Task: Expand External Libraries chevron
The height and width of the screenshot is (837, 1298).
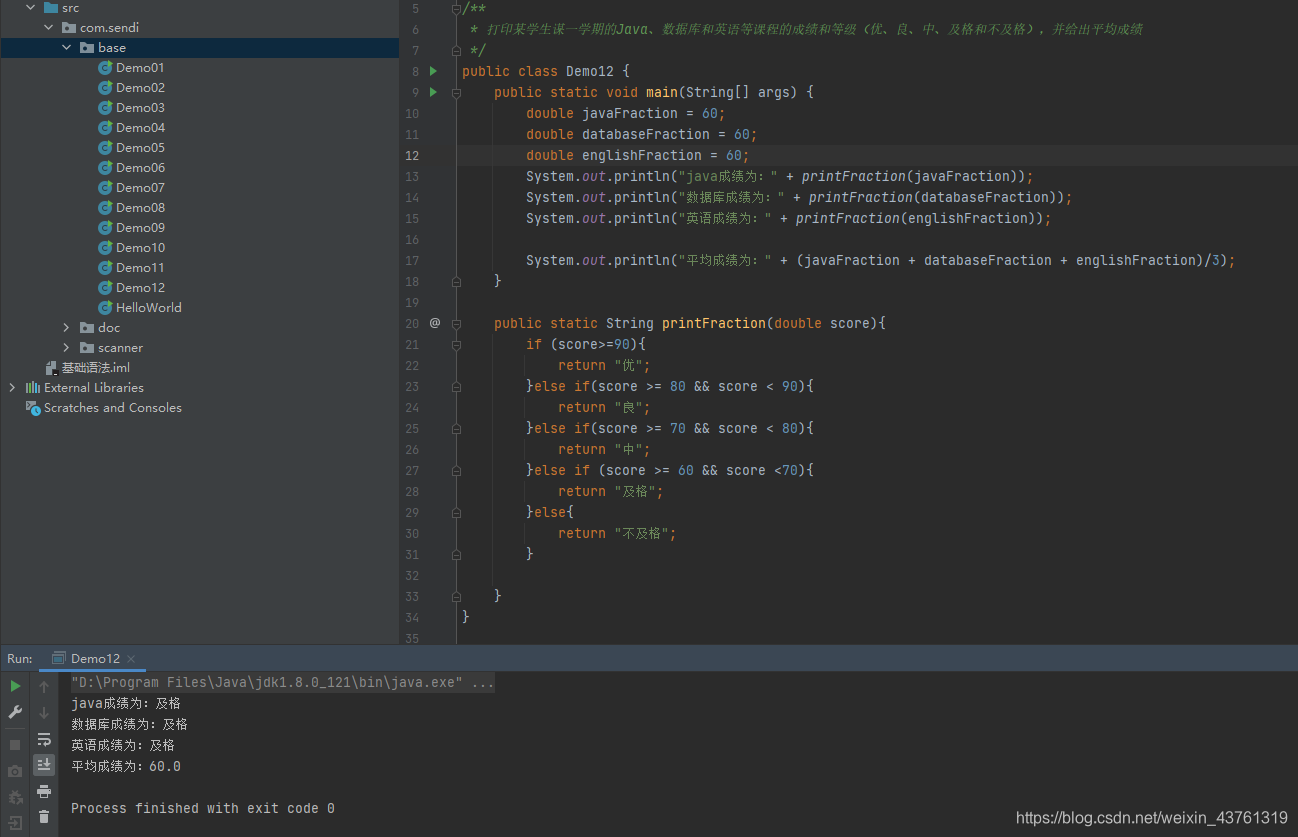Action: [x=12, y=388]
